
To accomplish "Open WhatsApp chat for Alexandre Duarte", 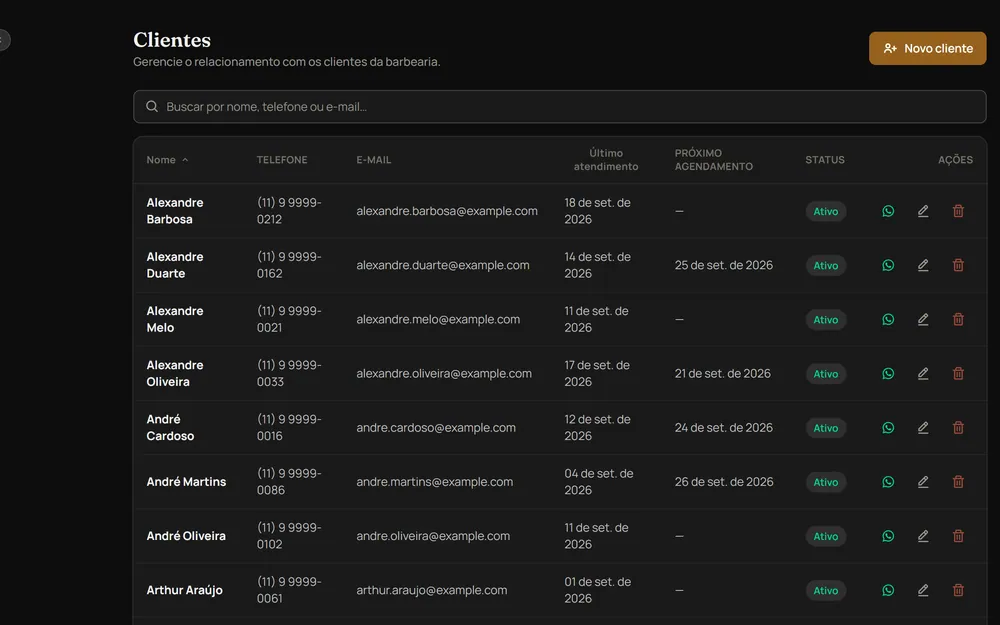I will click(888, 265).
